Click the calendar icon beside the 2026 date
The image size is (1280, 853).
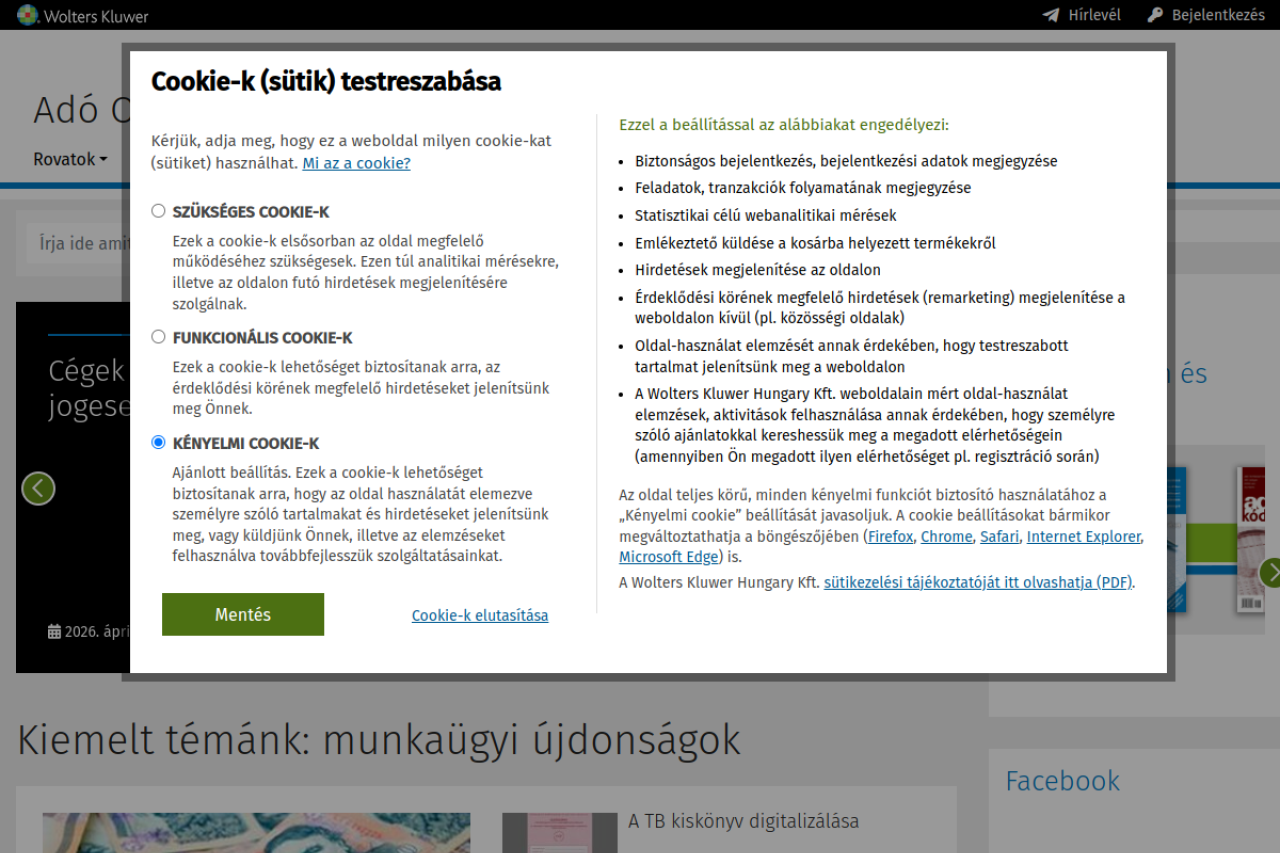pyautogui.click(x=54, y=632)
